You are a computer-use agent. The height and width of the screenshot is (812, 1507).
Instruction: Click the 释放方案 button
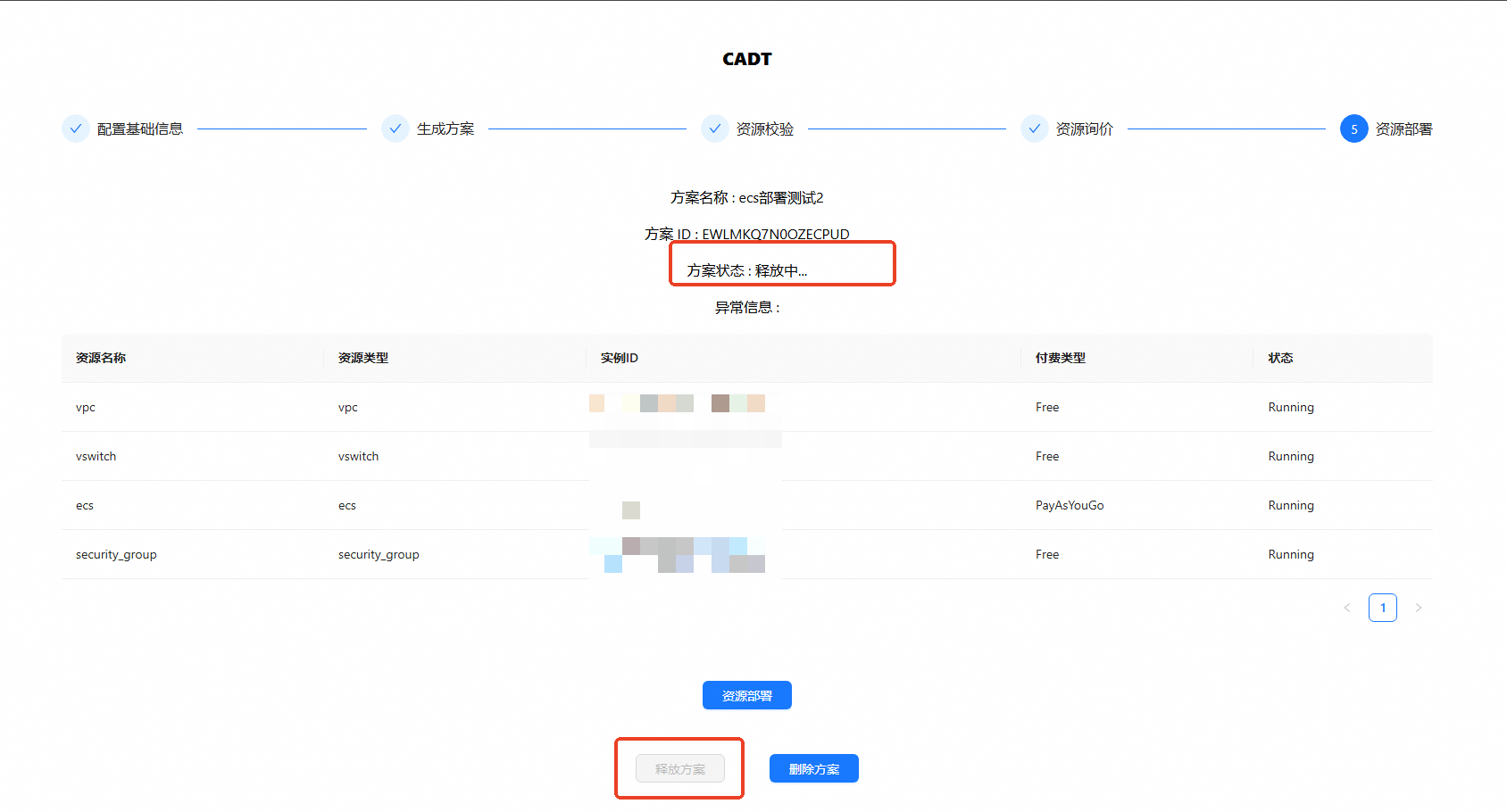click(x=680, y=768)
